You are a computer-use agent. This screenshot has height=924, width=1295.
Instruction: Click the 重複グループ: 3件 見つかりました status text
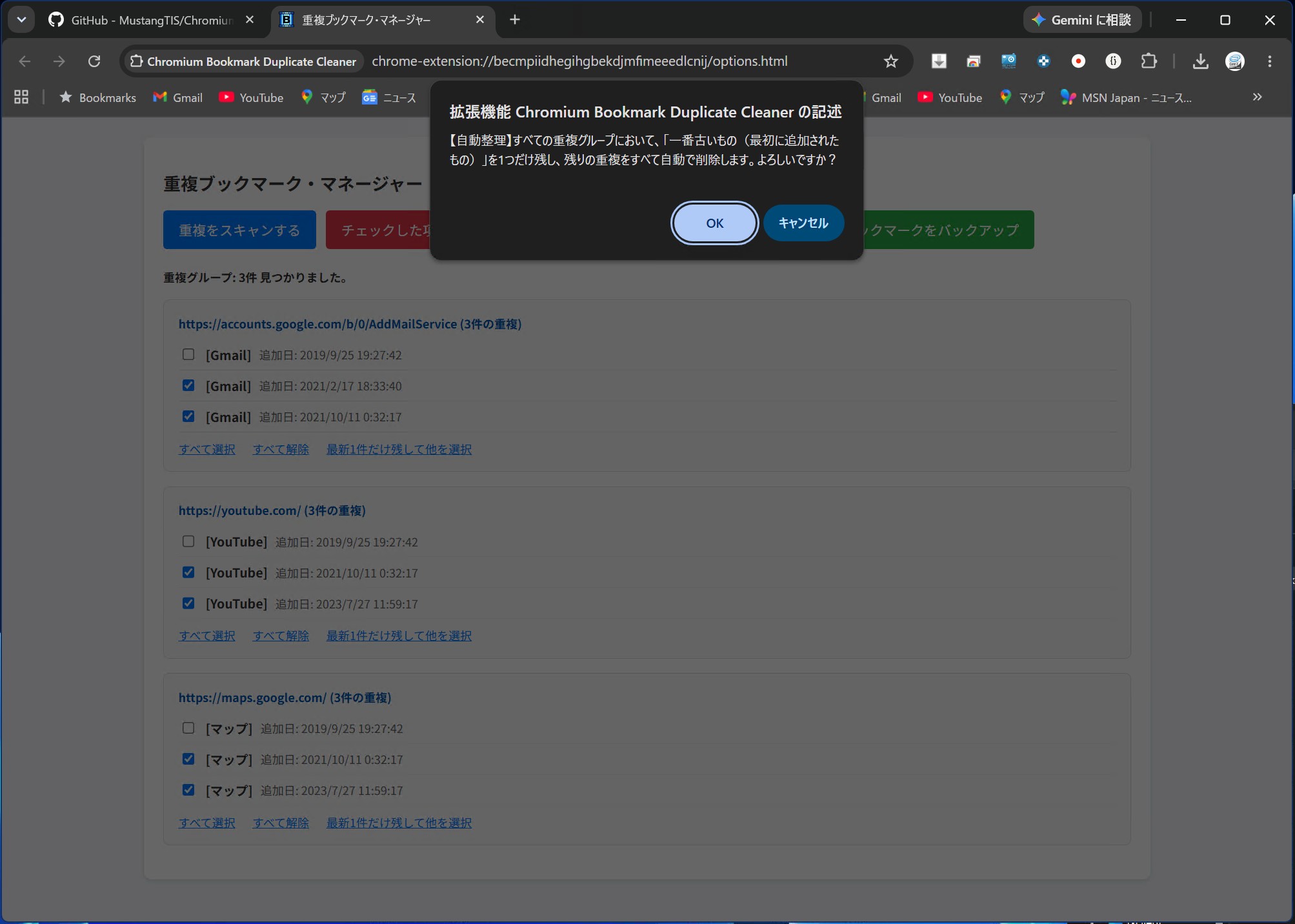point(256,278)
